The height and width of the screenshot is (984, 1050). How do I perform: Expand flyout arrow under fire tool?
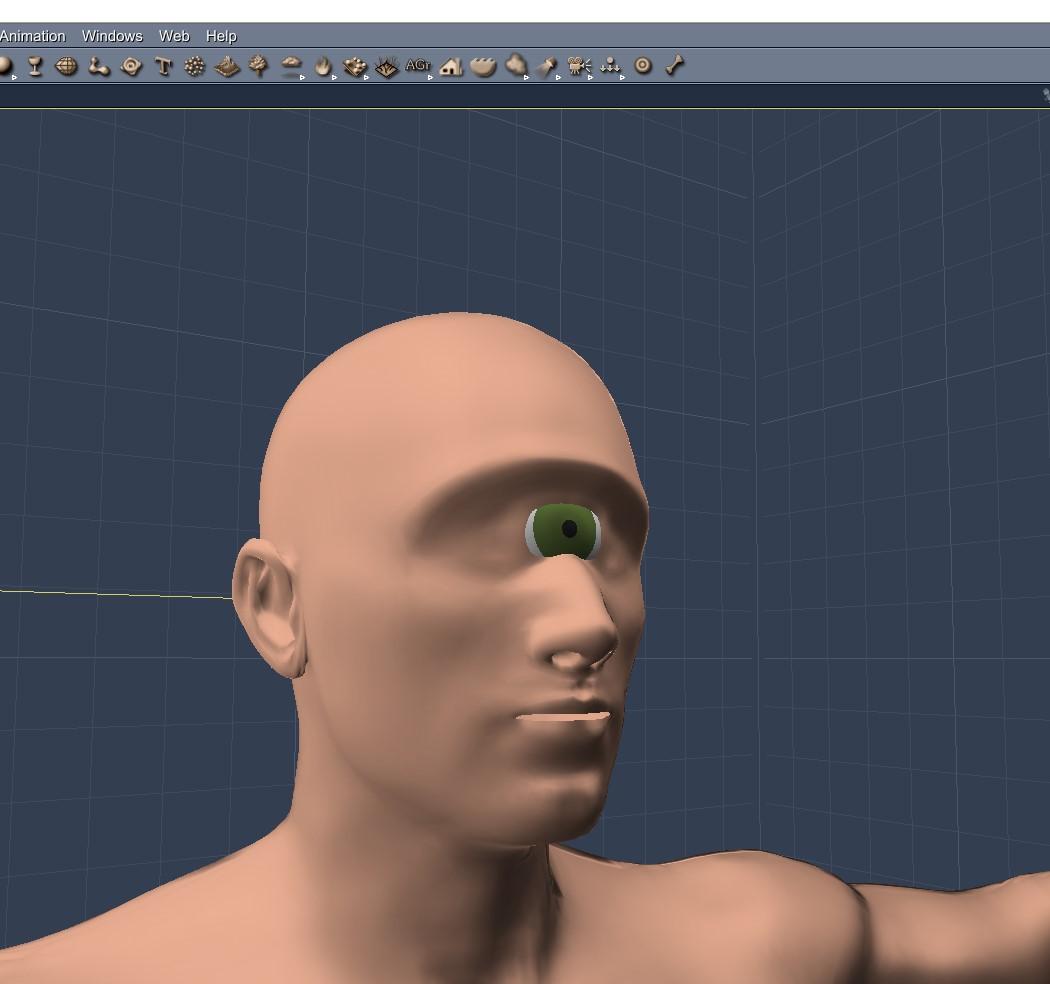[334, 78]
